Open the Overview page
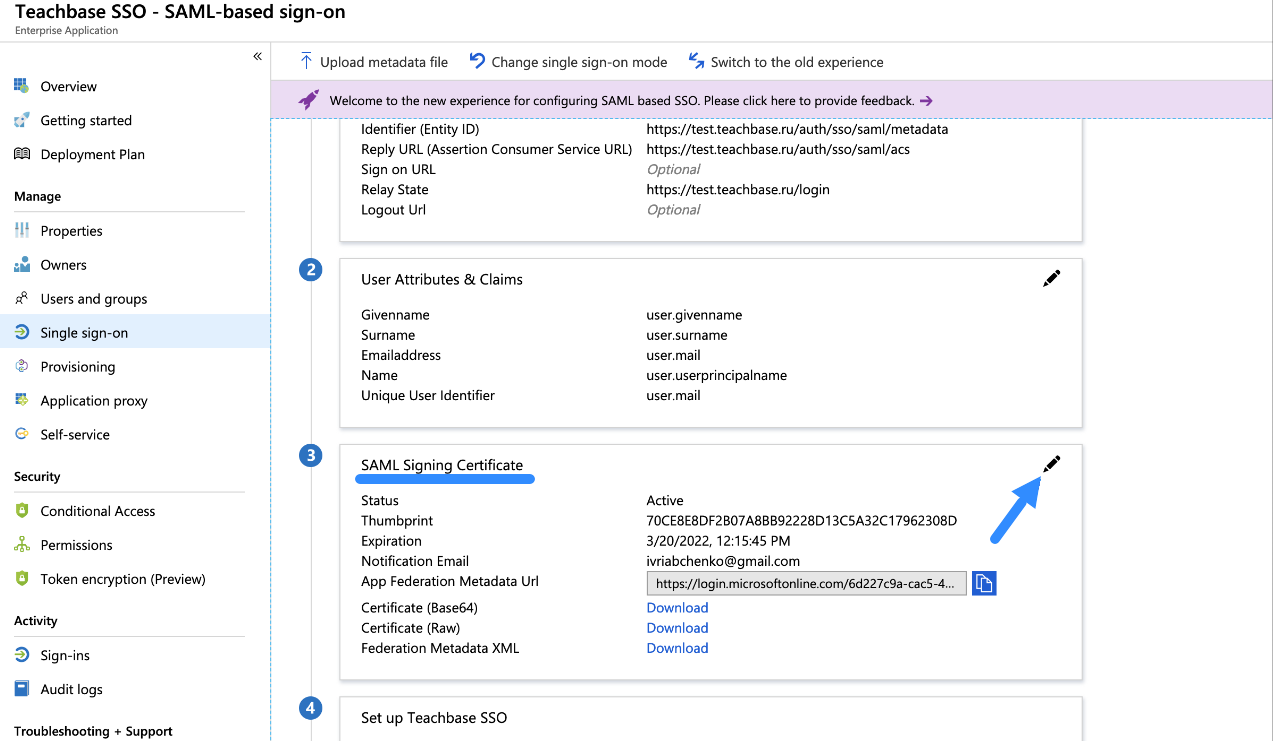 point(69,86)
